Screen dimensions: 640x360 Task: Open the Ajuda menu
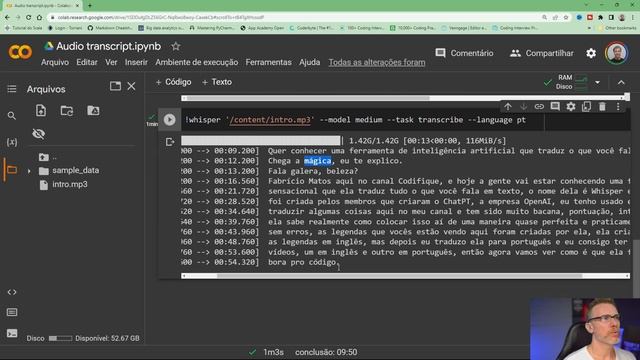tap(309, 62)
